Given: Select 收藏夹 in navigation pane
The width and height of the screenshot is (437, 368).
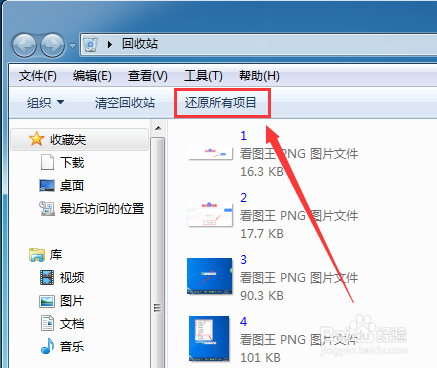Looking at the screenshot, I should [x=80, y=139].
